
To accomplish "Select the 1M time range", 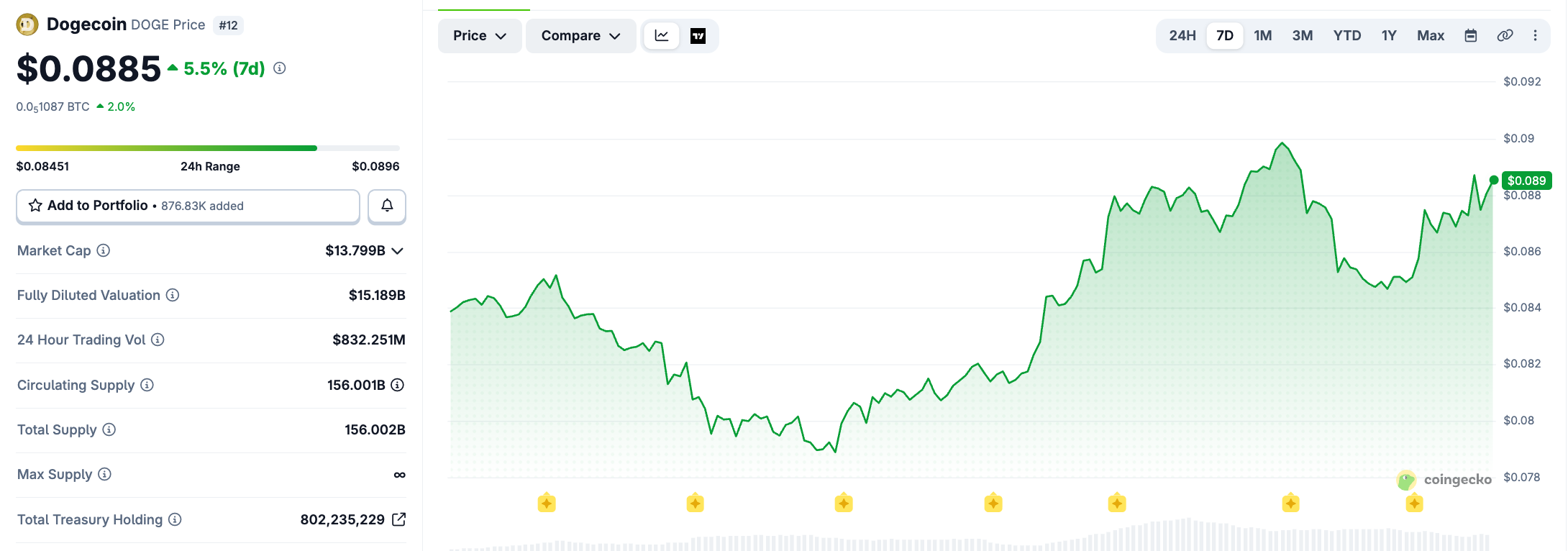I will point(1263,35).
